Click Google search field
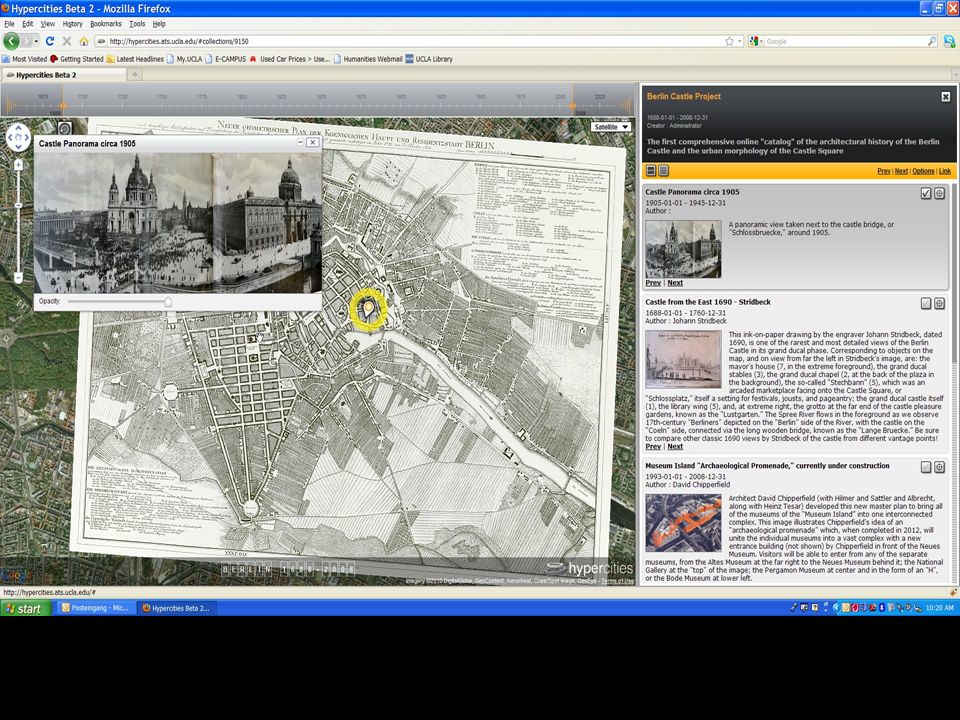Screen dimensions: 960x720 click(845, 41)
